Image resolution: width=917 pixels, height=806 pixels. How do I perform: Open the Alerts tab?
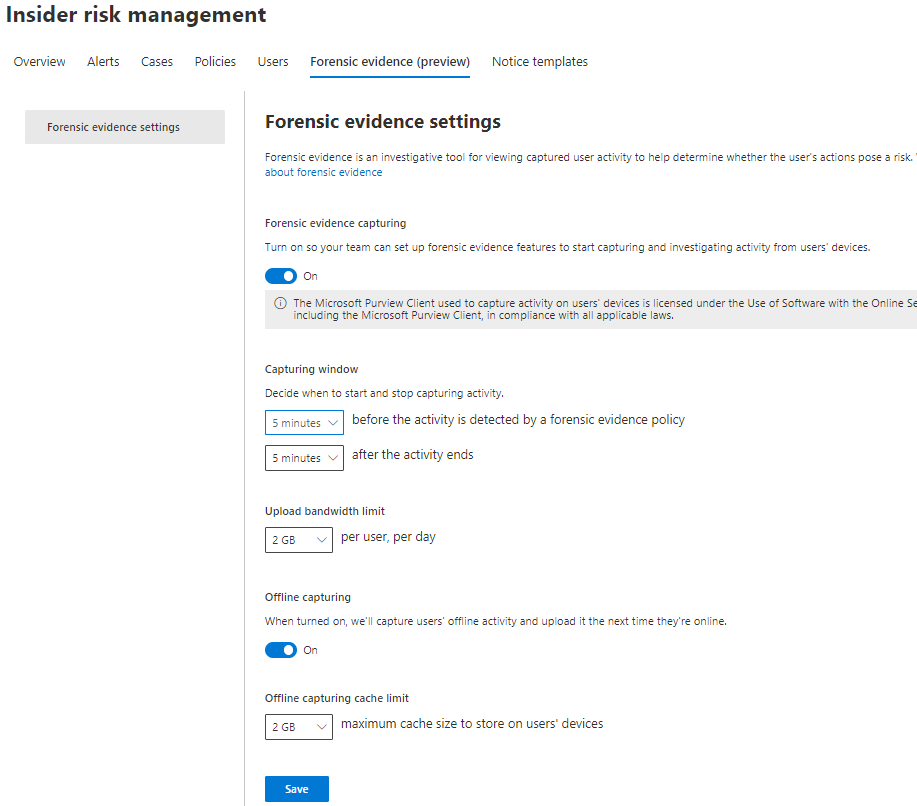pos(102,61)
